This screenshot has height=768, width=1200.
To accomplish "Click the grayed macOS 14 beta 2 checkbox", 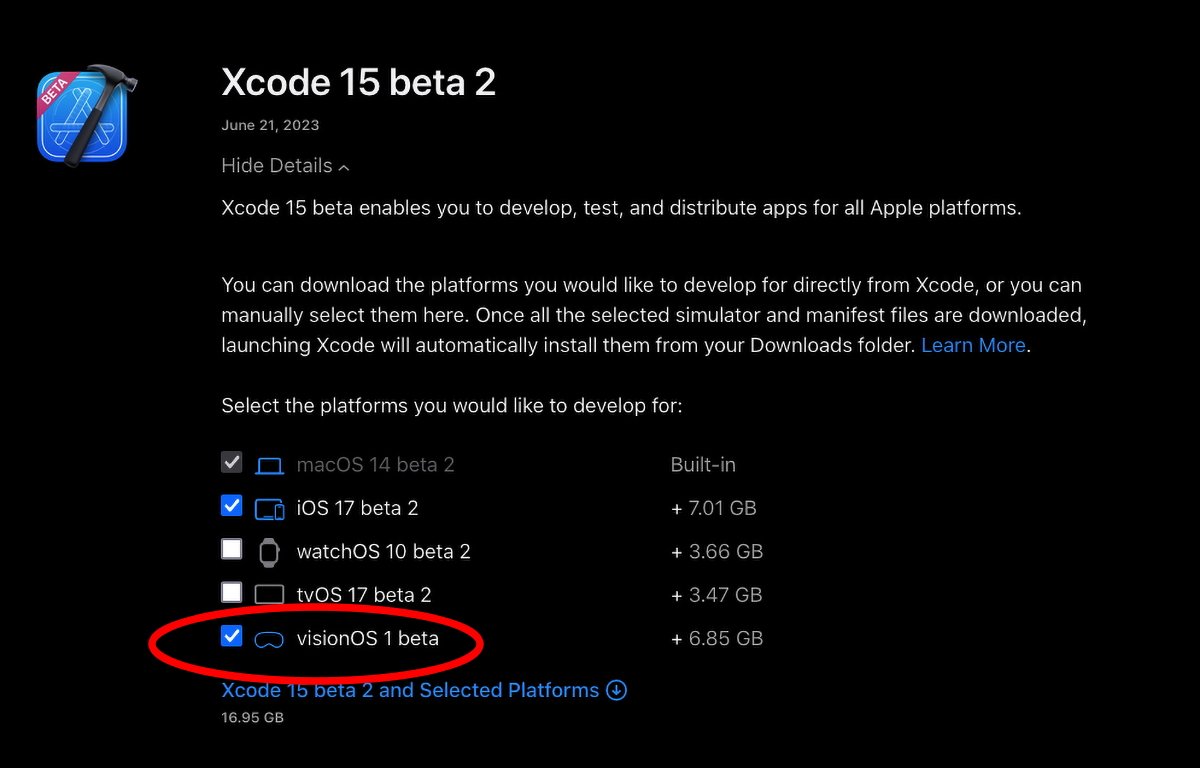I will (x=232, y=462).
